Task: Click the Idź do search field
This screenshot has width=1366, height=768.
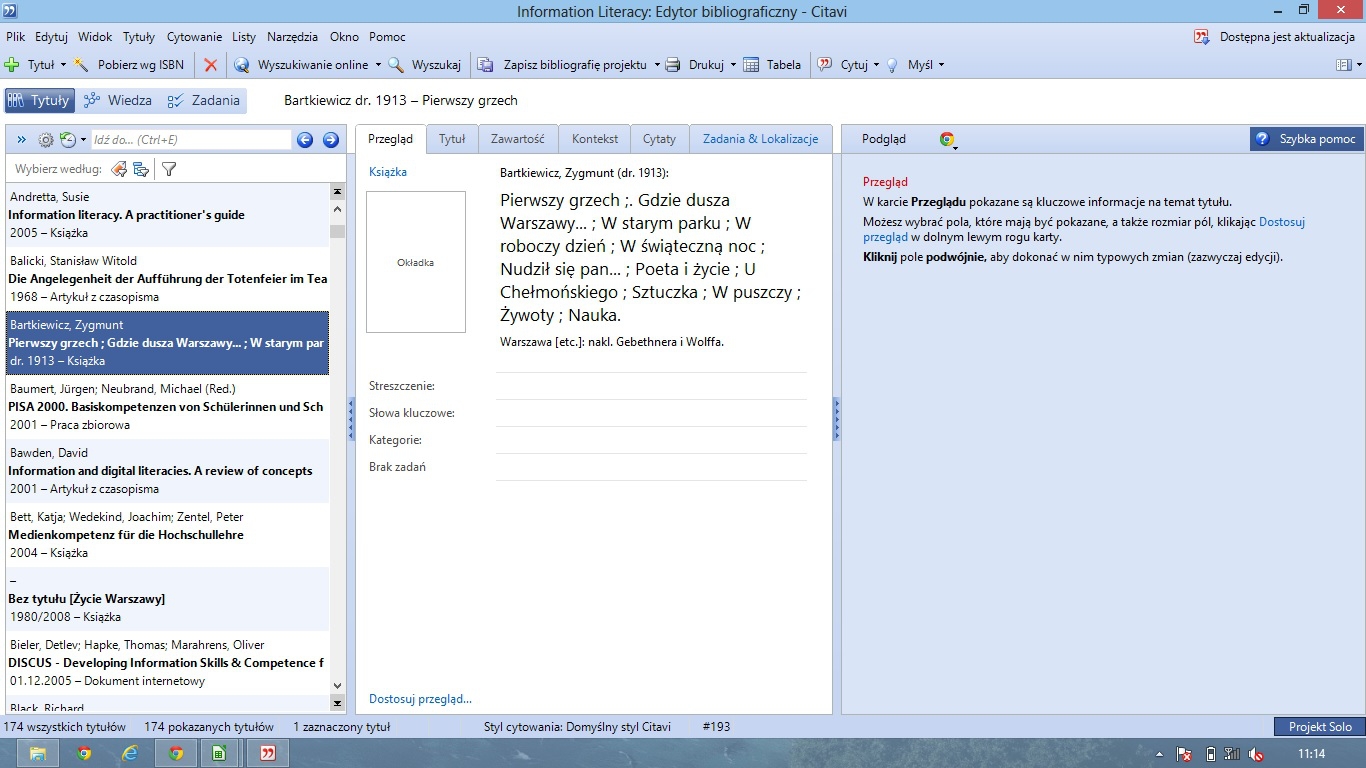Action: pos(190,140)
